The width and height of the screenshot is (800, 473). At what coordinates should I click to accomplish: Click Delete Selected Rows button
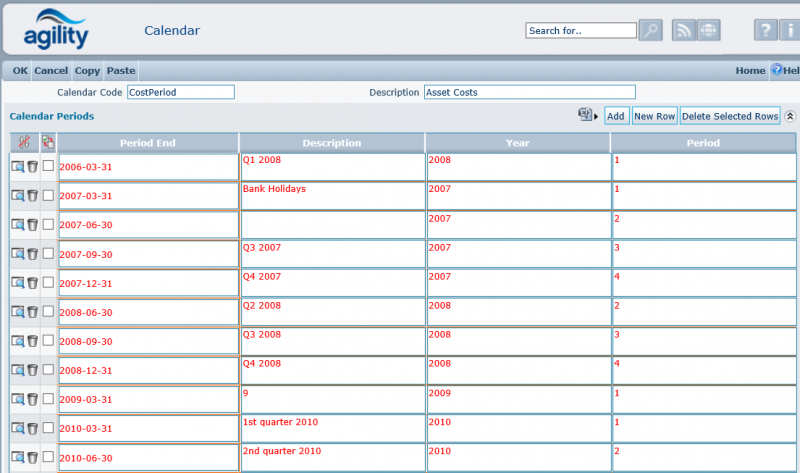coord(730,116)
